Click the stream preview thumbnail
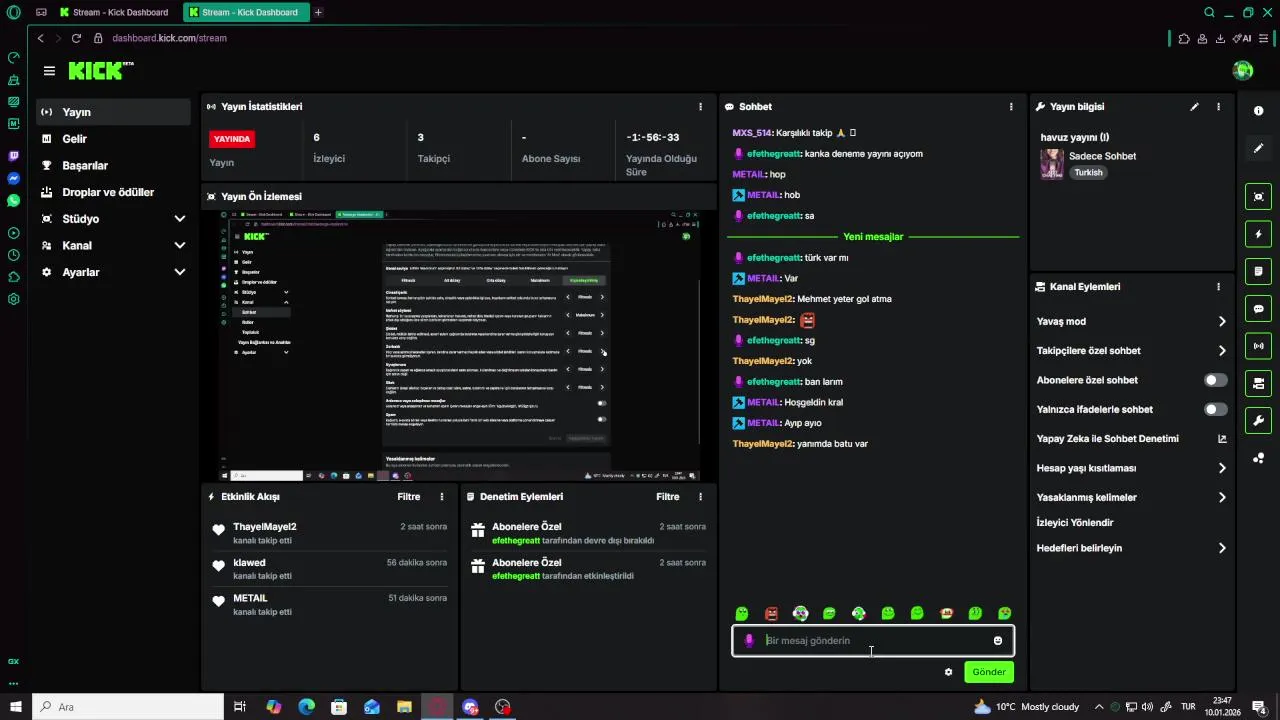Image resolution: width=1280 pixels, height=720 pixels. 458,345
